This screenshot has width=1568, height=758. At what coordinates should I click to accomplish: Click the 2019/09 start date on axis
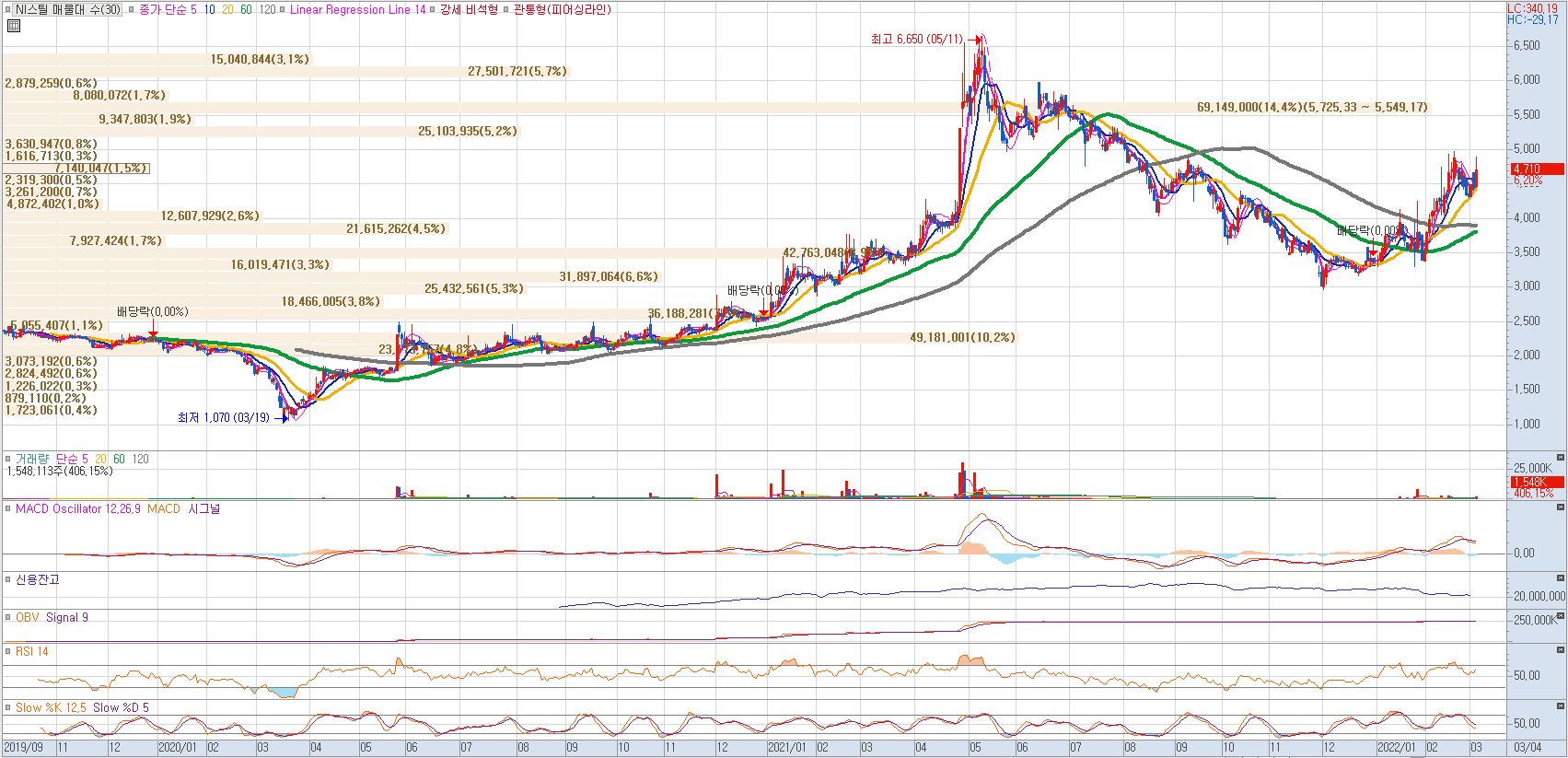[23, 747]
